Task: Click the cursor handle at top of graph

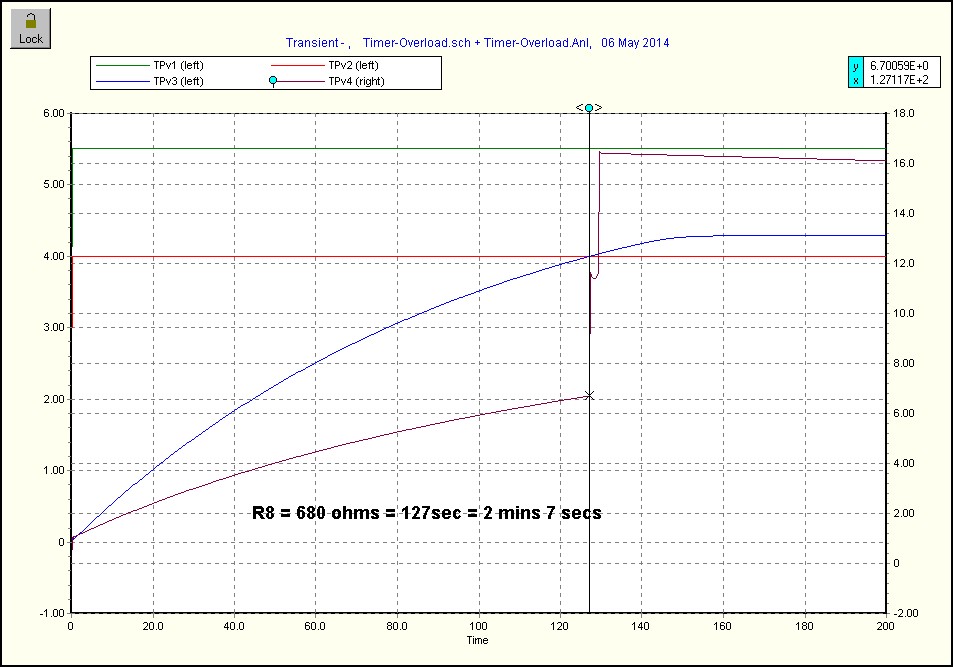Action: [589, 108]
